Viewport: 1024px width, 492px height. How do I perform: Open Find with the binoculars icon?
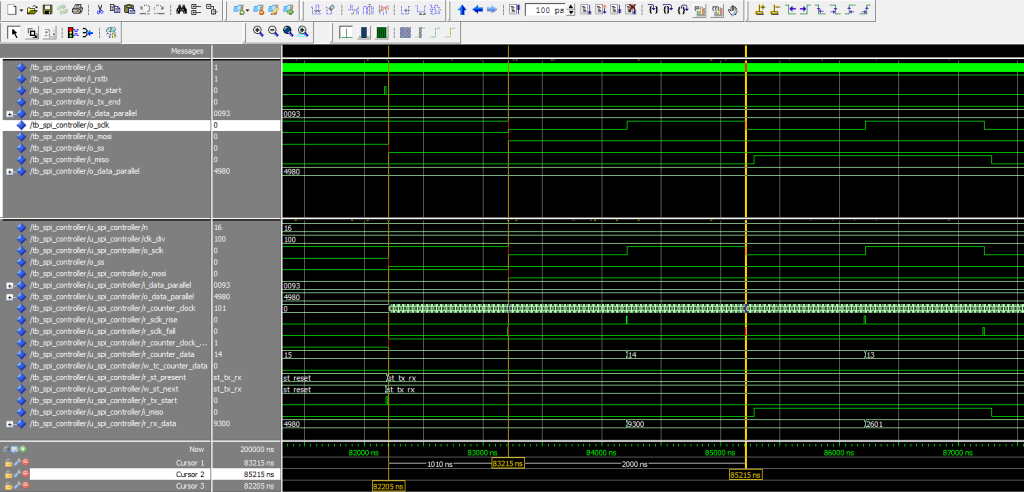(182, 10)
